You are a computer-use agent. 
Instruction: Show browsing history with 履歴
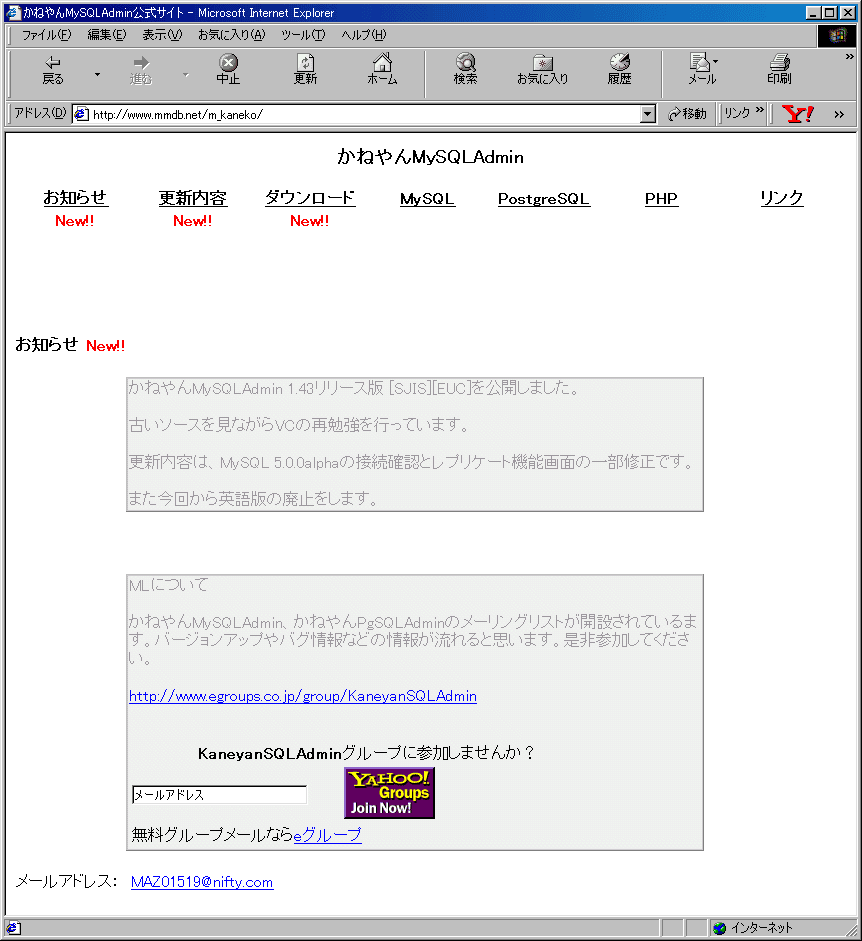pyautogui.click(x=619, y=70)
